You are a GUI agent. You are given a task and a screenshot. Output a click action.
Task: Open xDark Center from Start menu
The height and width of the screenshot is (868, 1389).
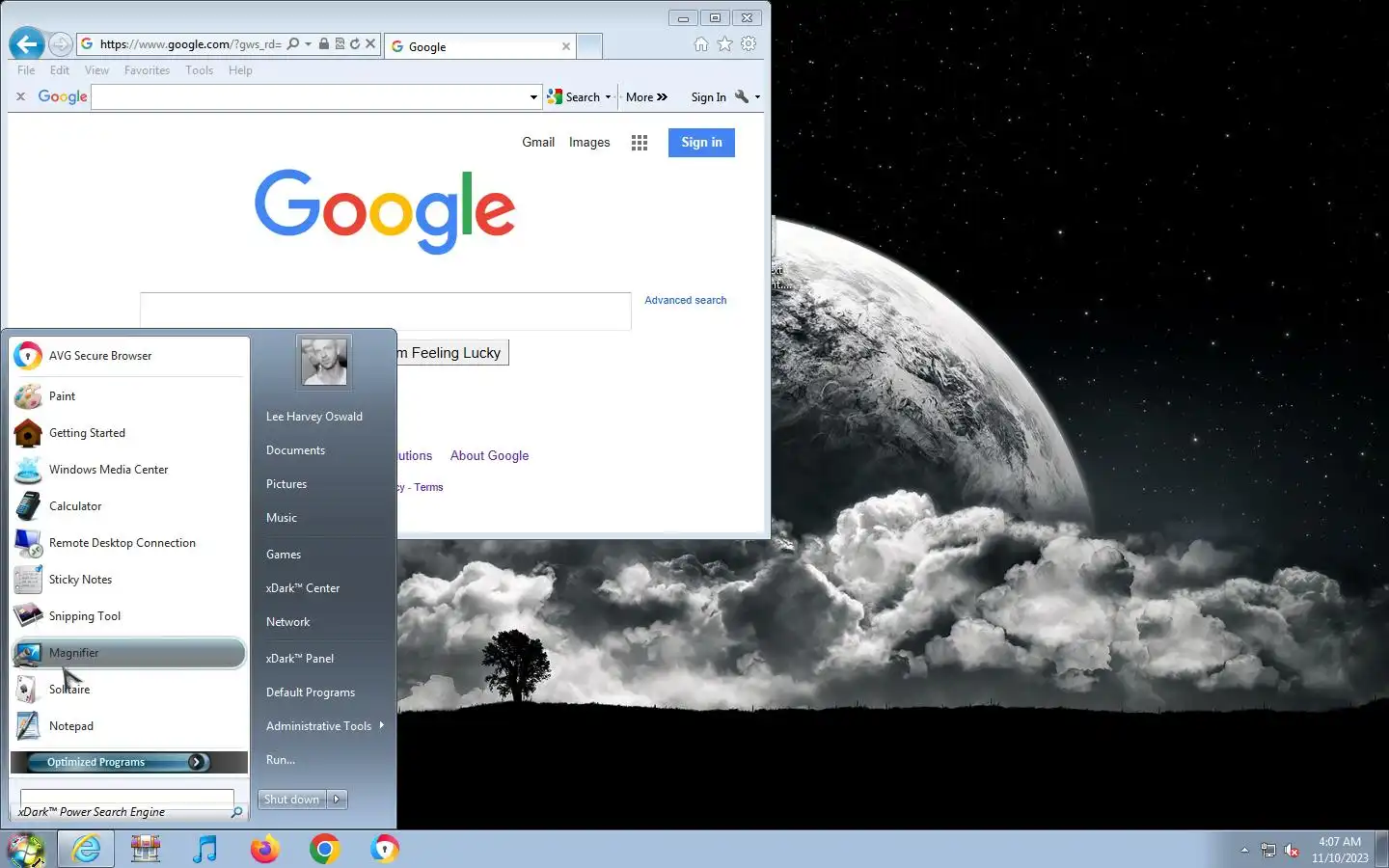303,588
